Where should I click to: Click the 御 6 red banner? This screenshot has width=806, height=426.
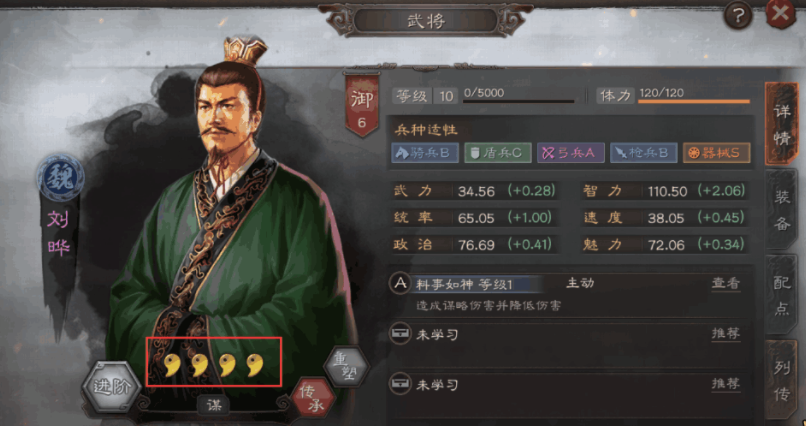tap(361, 105)
